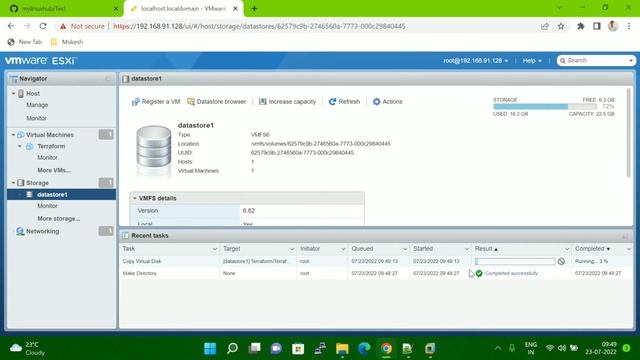
Task: Open the Mukesh bookmarks folder
Action: 67,42
